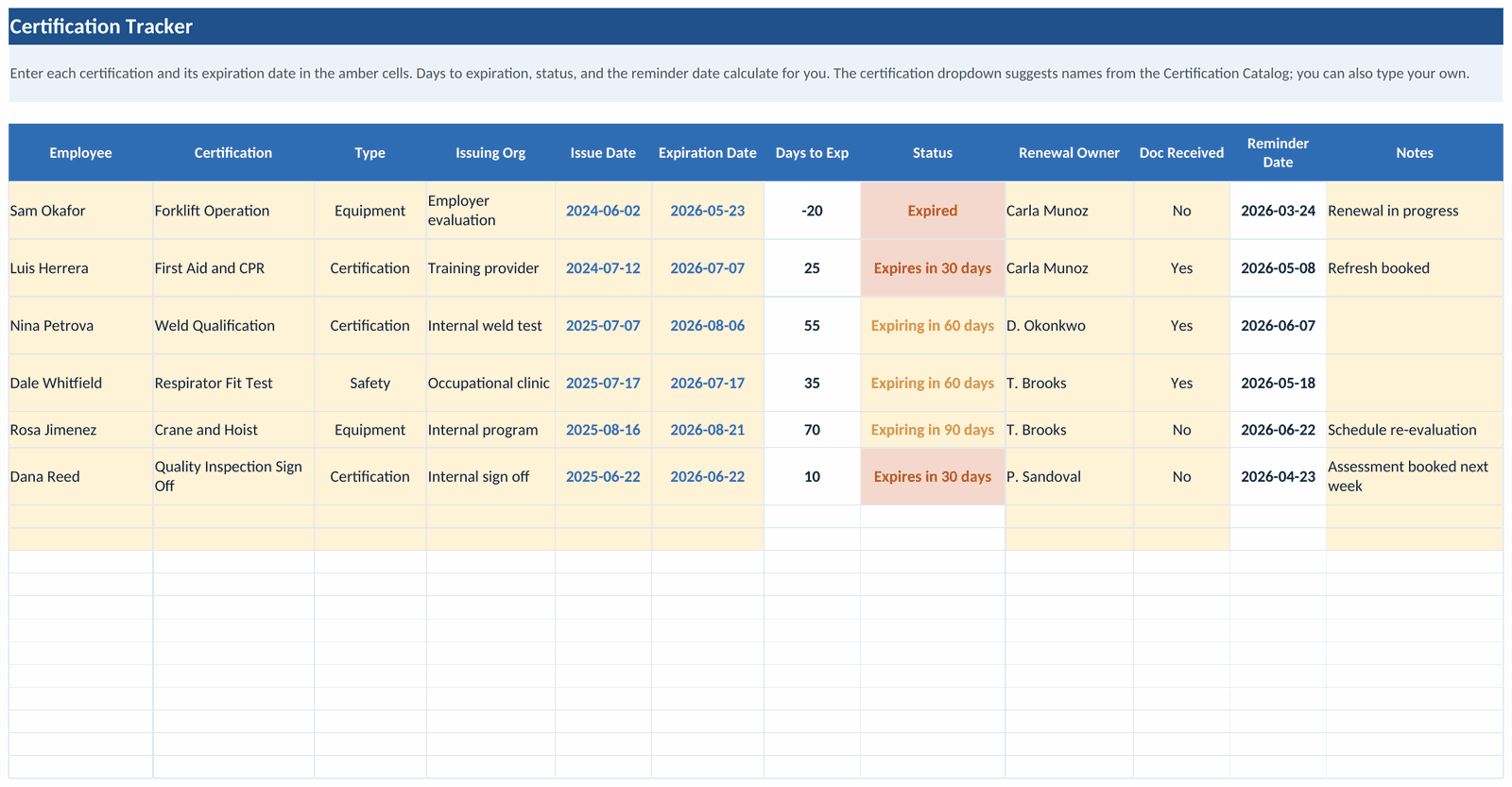The image size is (1512, 787).
Task: Select Luis Herrera's Doc Received Yes cell
Action: (x=1181, y=268)
